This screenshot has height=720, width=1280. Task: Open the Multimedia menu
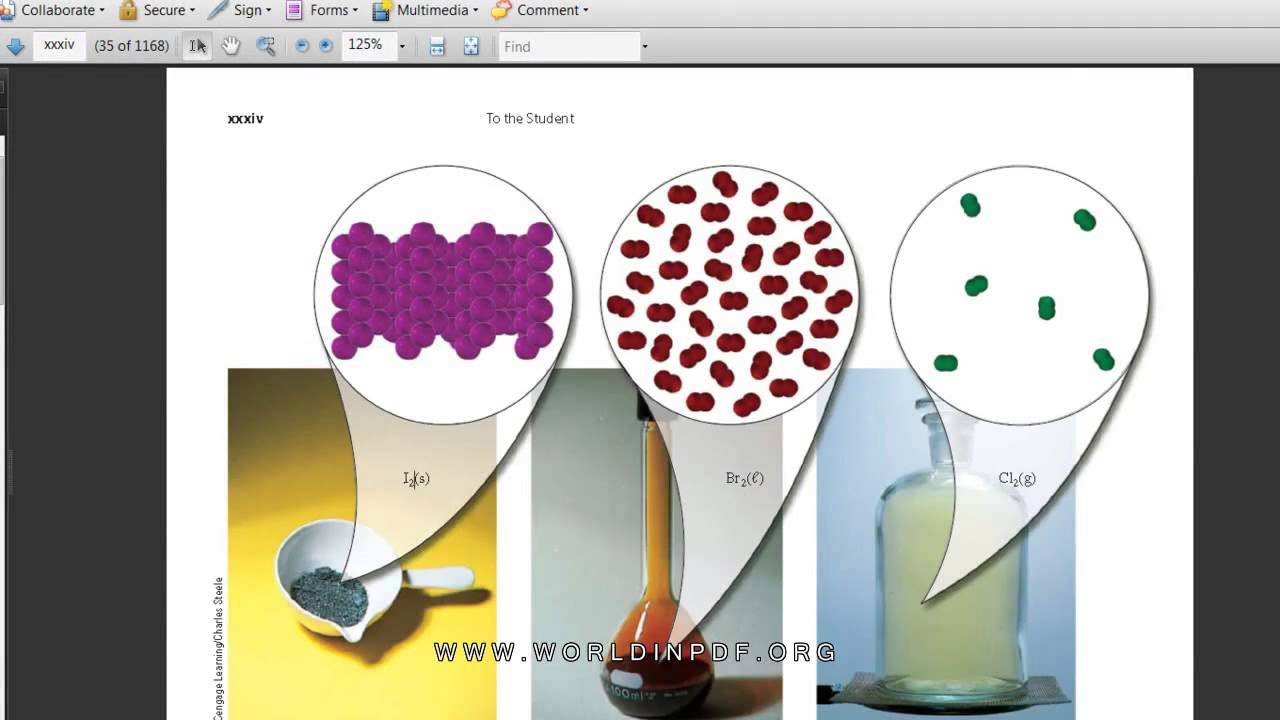(426, 10)
